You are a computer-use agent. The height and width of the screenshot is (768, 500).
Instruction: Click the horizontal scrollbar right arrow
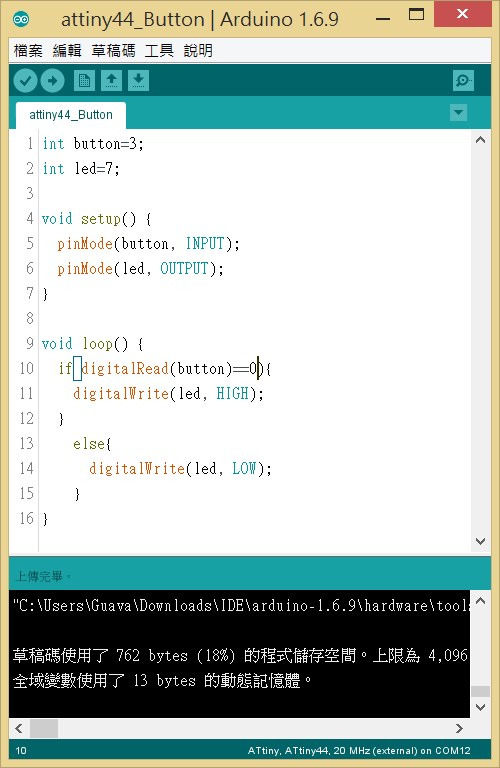point(459,728)
